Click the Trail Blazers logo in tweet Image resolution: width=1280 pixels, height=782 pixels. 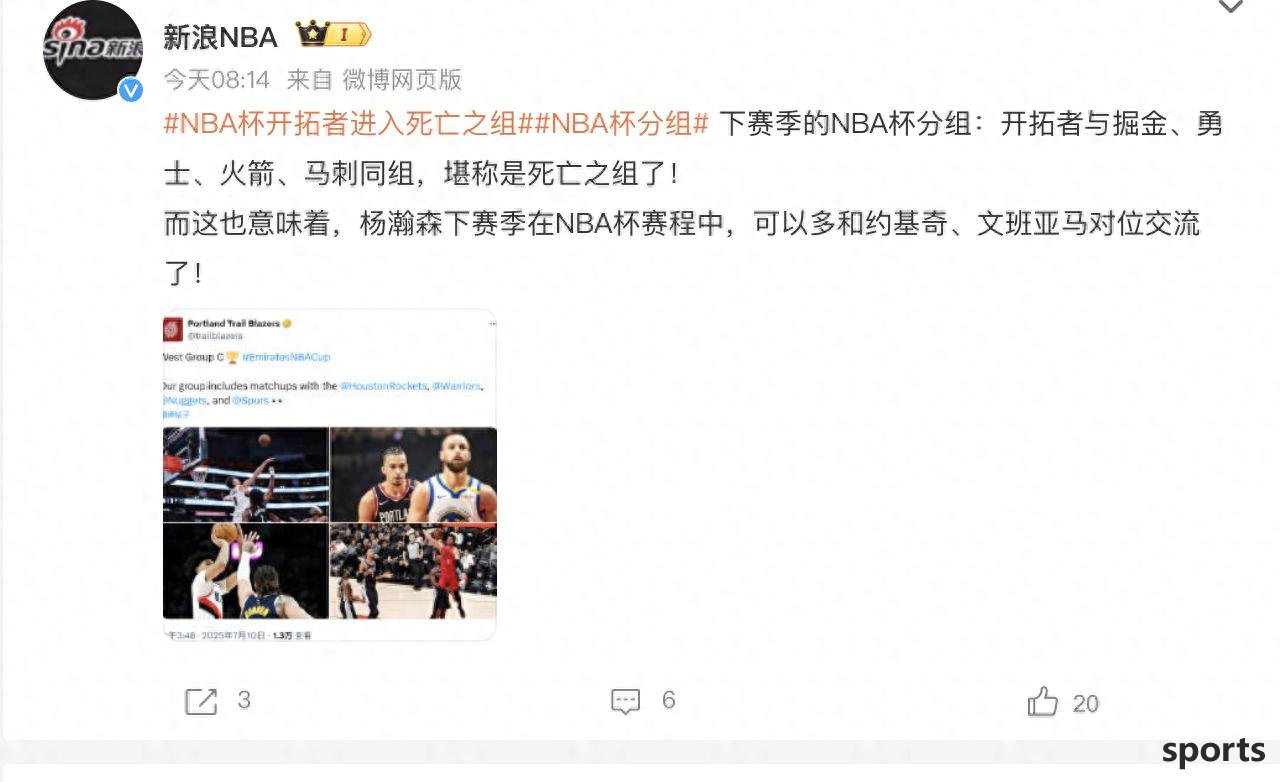173,329
